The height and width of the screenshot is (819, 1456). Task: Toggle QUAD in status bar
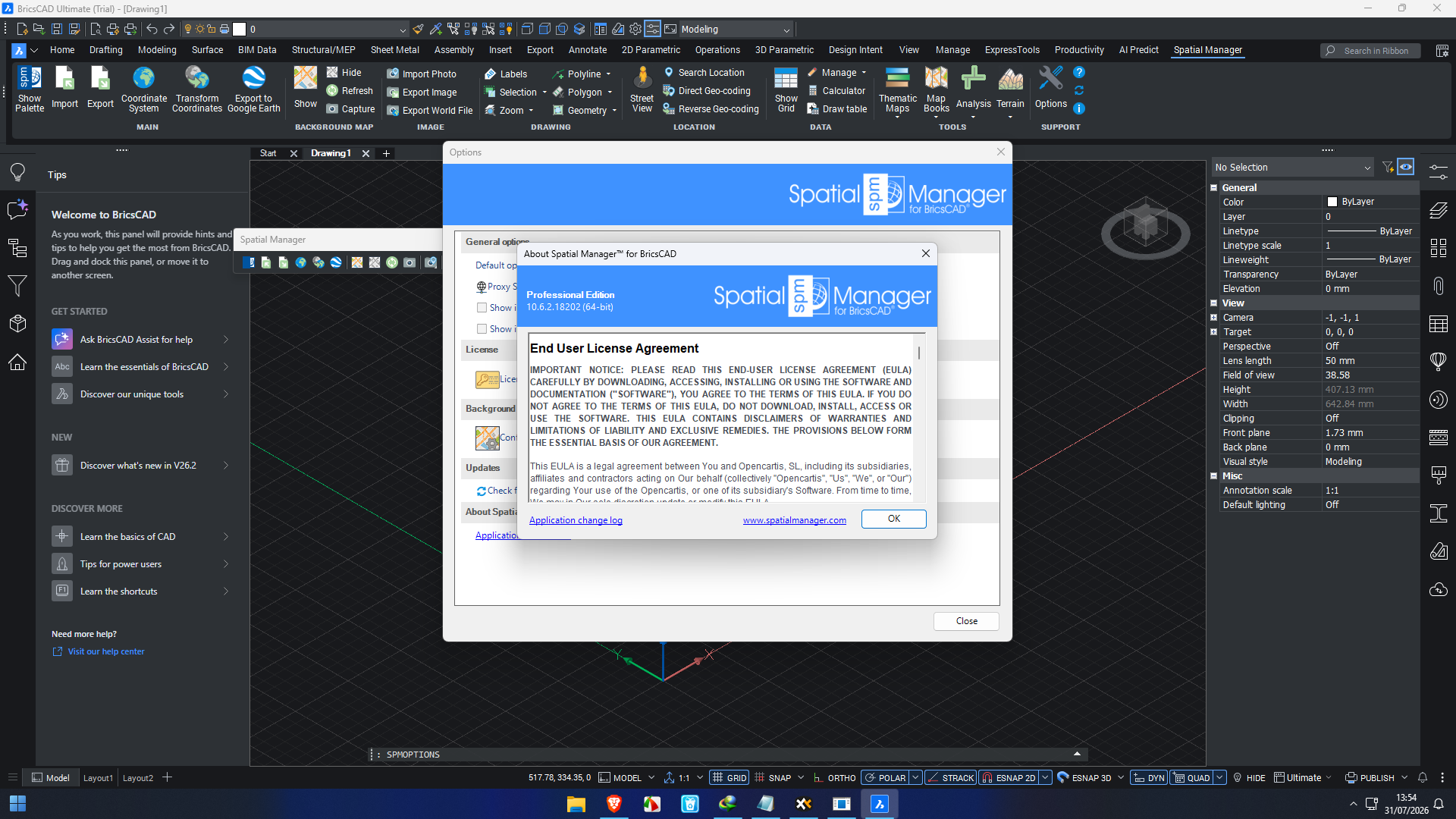[1192, 777]
